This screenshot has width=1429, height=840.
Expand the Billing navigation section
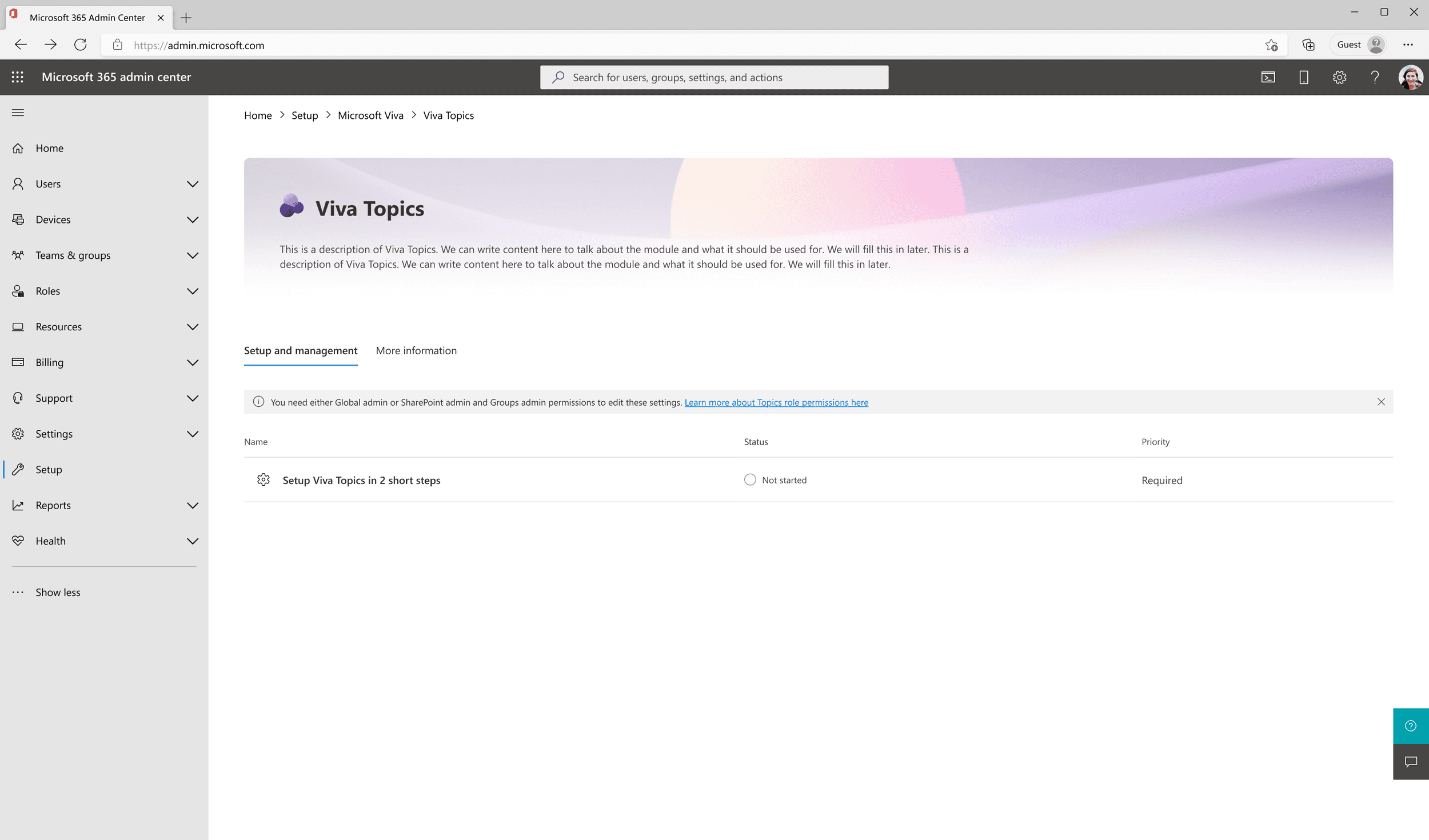pyautogui.click(x=193, y=362)
